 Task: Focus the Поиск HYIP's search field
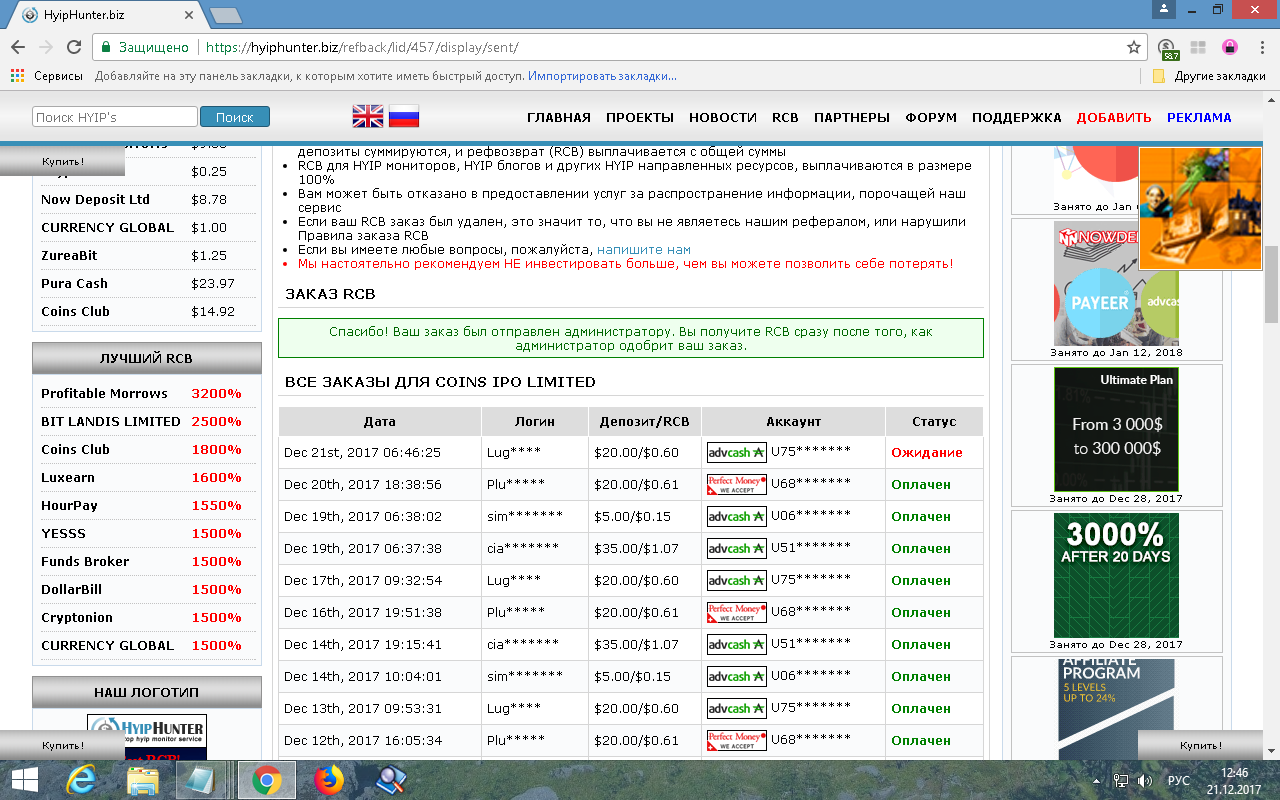pyautogui.click(x=114, y=117)
